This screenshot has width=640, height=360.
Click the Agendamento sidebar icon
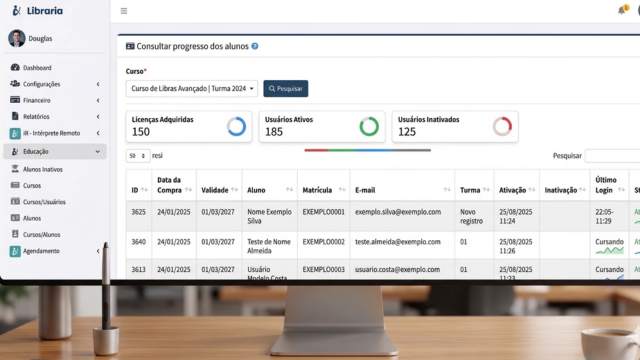[x=15, y=251]
